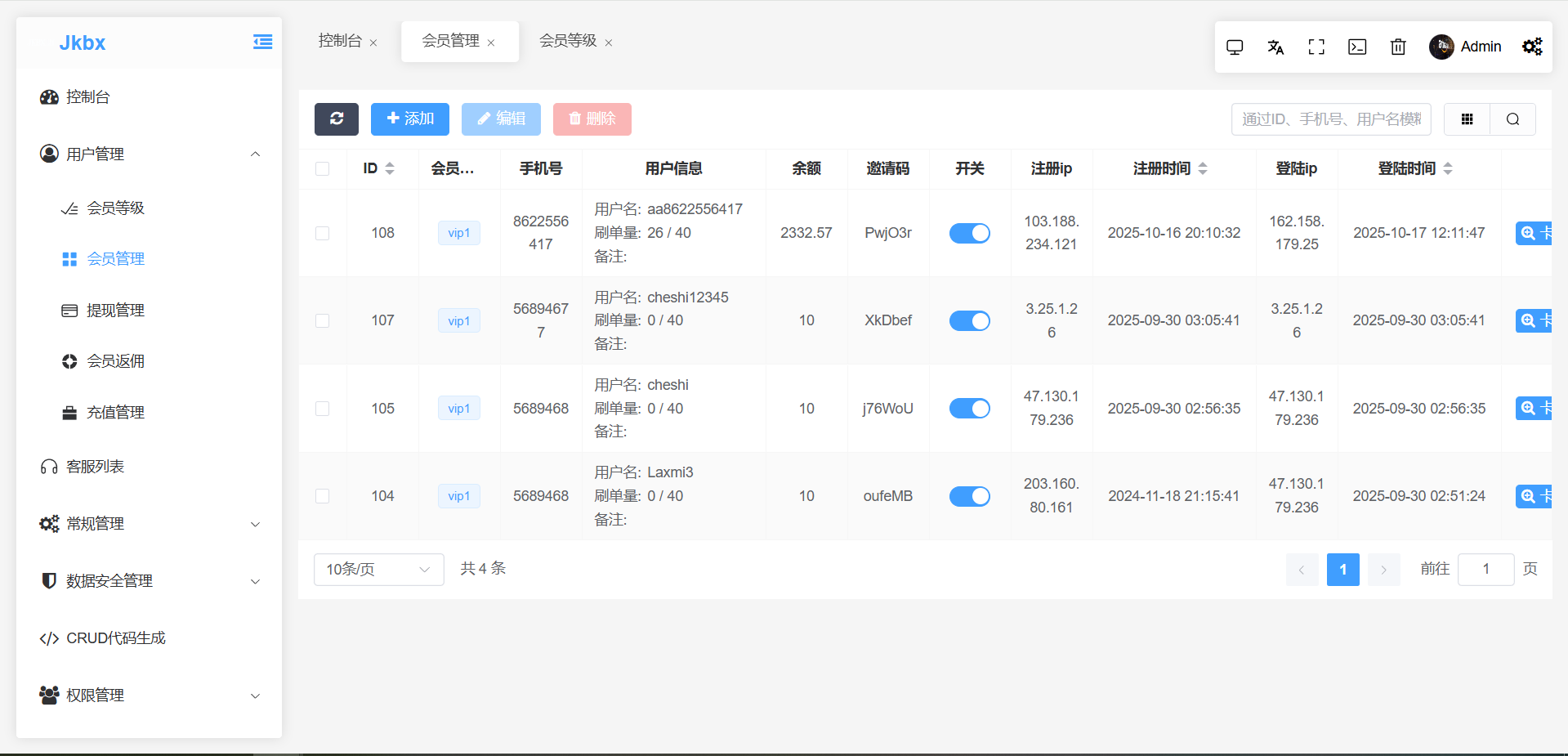The image size is (1568, 756).
Task: Toggle switch for user cheshi12345
Action: pos(969,321)
